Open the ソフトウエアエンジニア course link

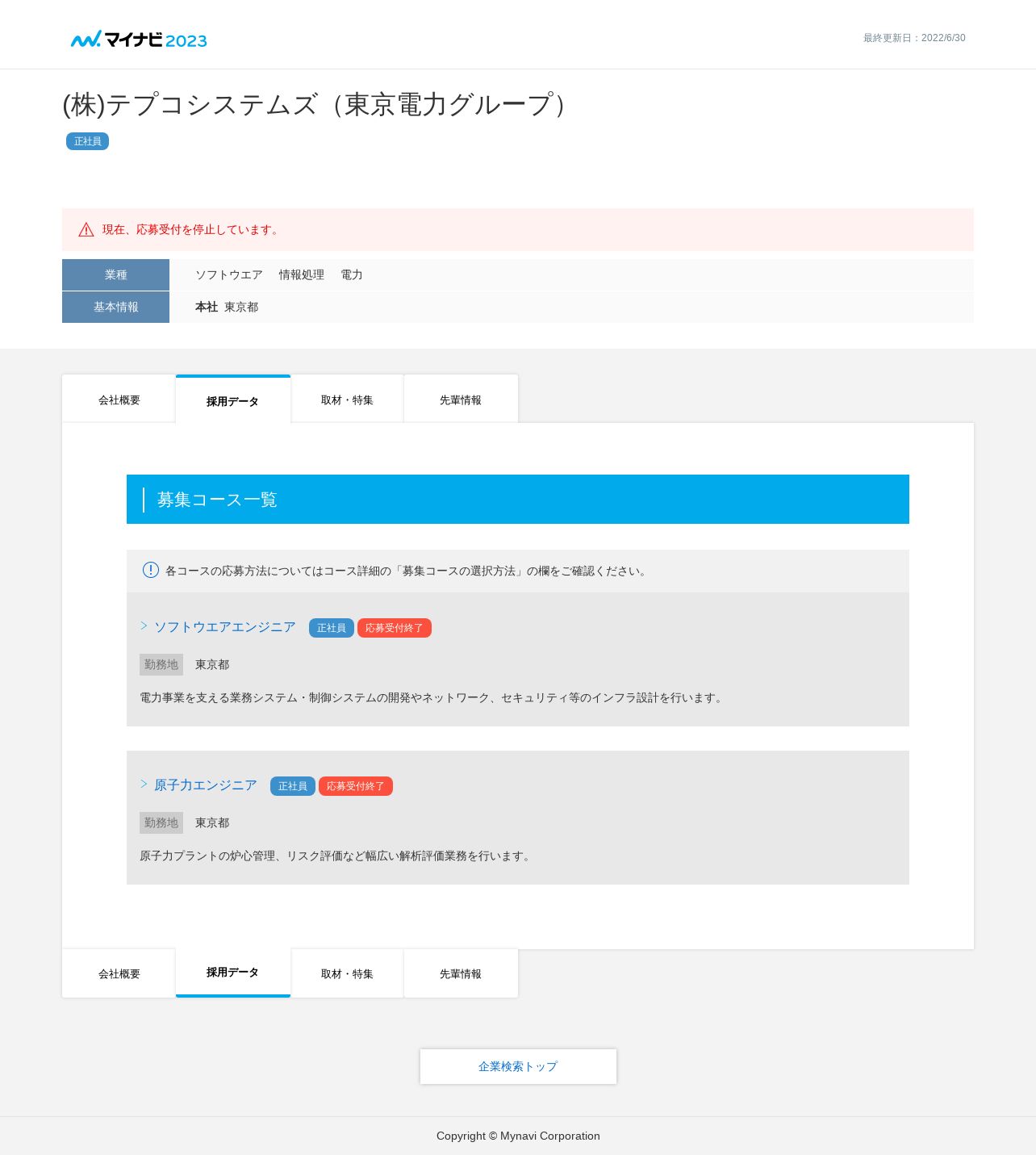tap(225, 627)
